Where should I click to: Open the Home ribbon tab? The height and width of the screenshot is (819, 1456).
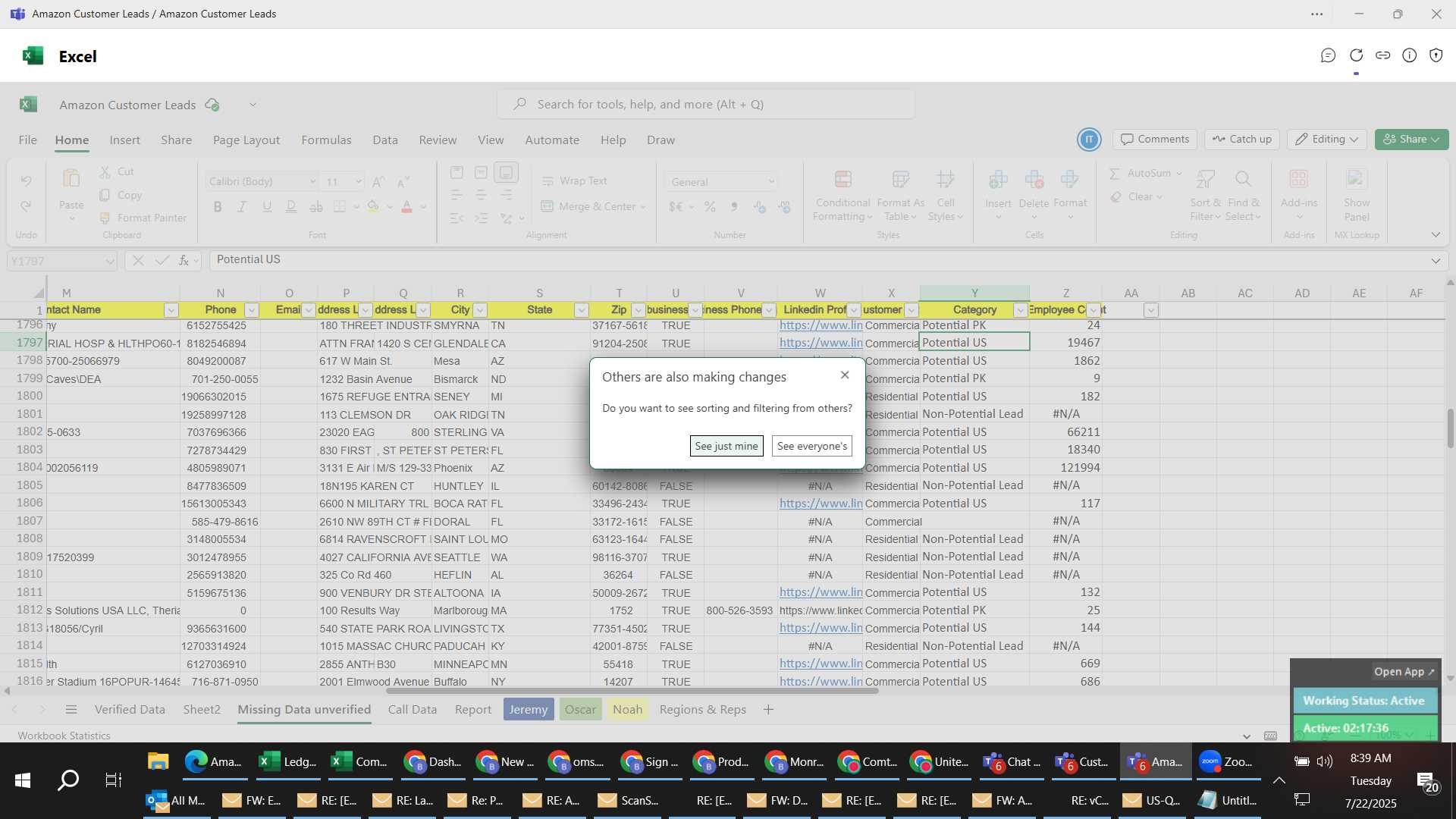tap(72, 140)
